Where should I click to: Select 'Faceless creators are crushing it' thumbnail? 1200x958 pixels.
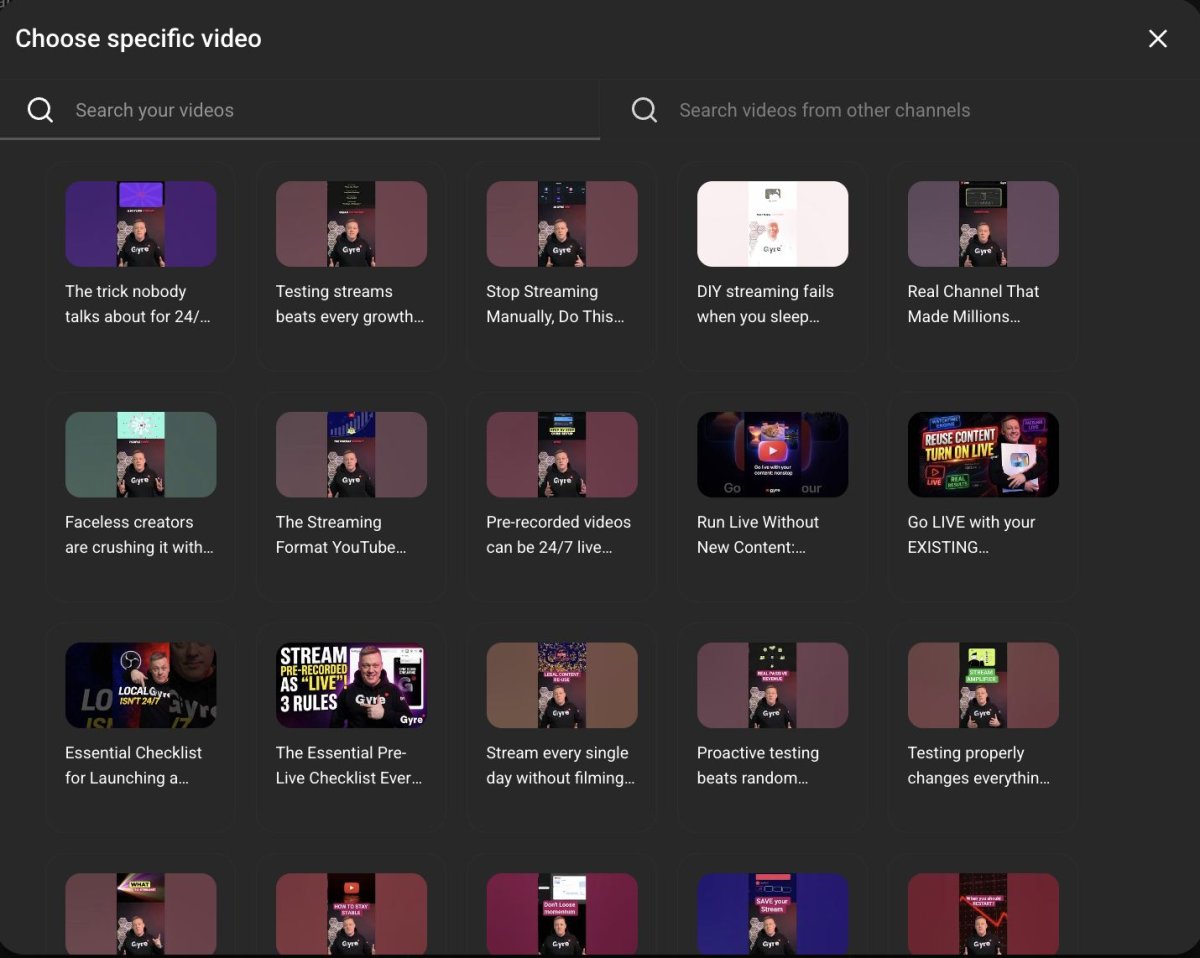141,455
